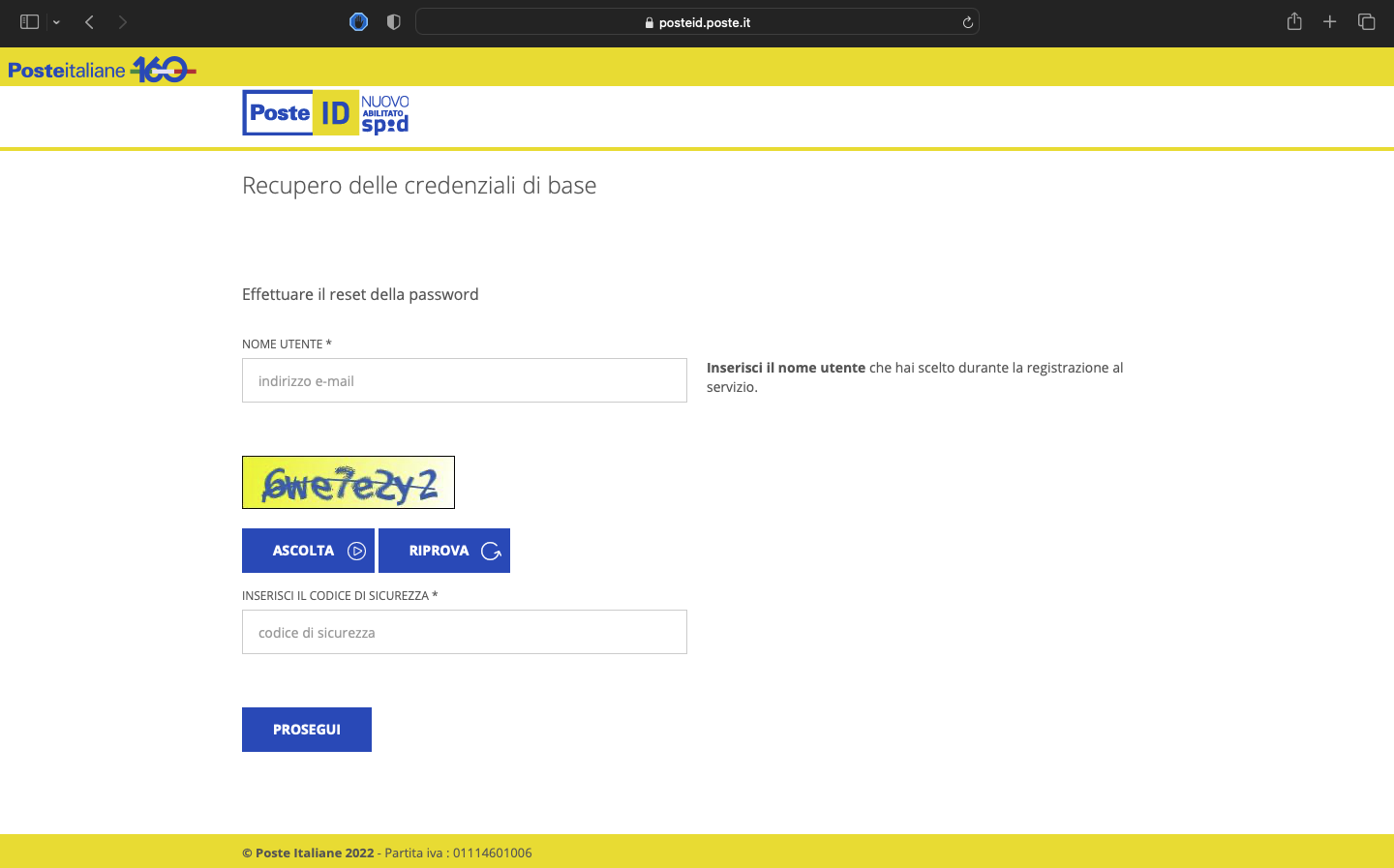Click the captcha security code image
Viewport: 1394px width, 868px height.
coord(348,482)
